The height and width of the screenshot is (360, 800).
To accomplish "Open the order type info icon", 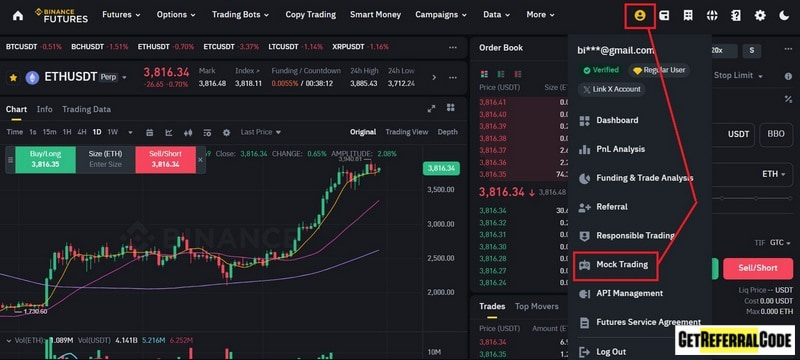I will click(788, 76).
